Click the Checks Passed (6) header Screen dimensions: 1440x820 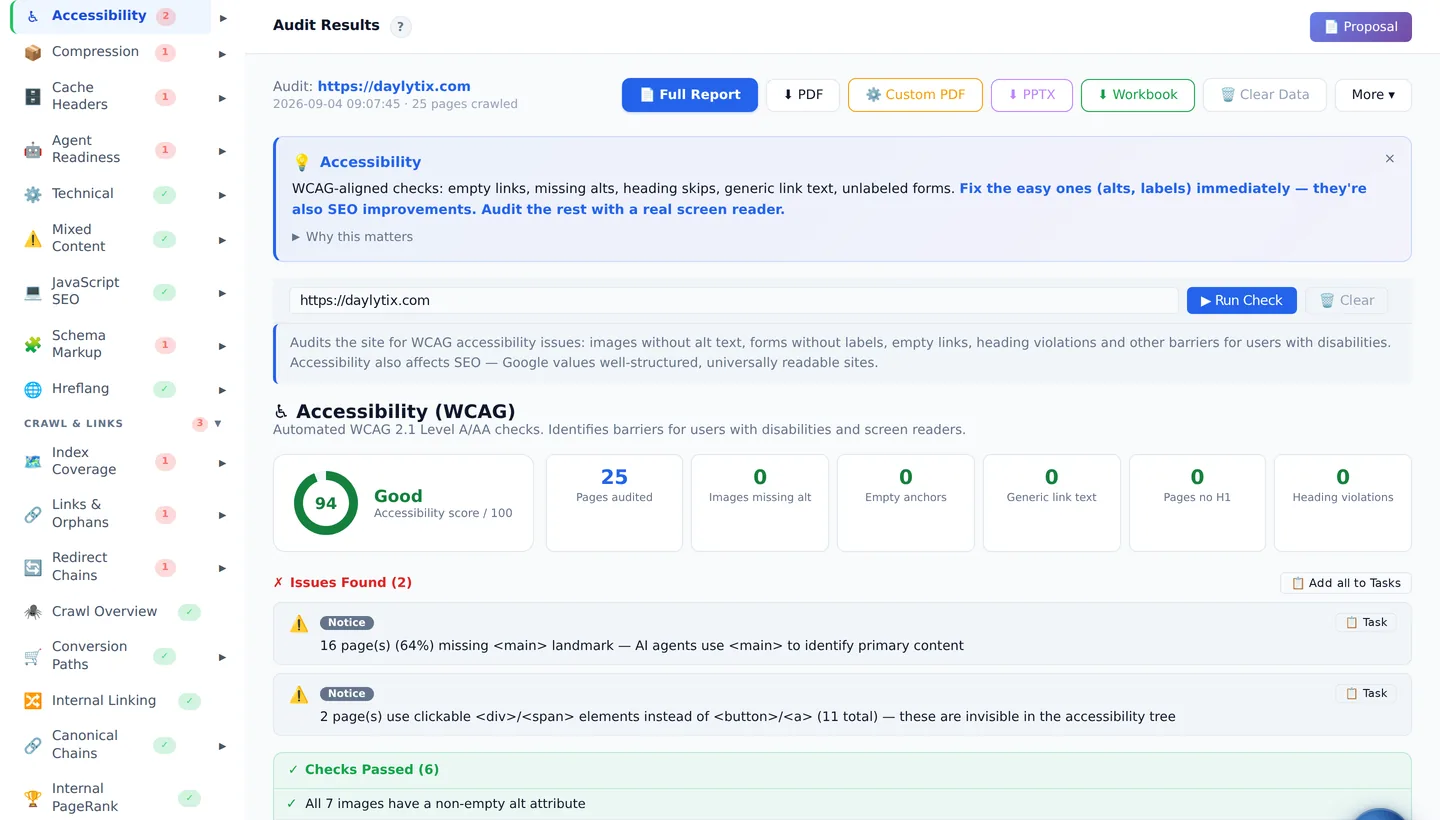pyautogui.click(x=842, y=770)
